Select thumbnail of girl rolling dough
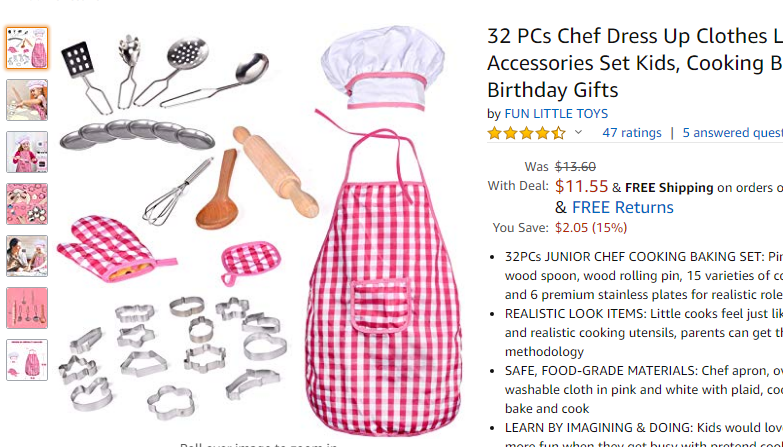The image size is (783, 447). (x=27, y=100)
